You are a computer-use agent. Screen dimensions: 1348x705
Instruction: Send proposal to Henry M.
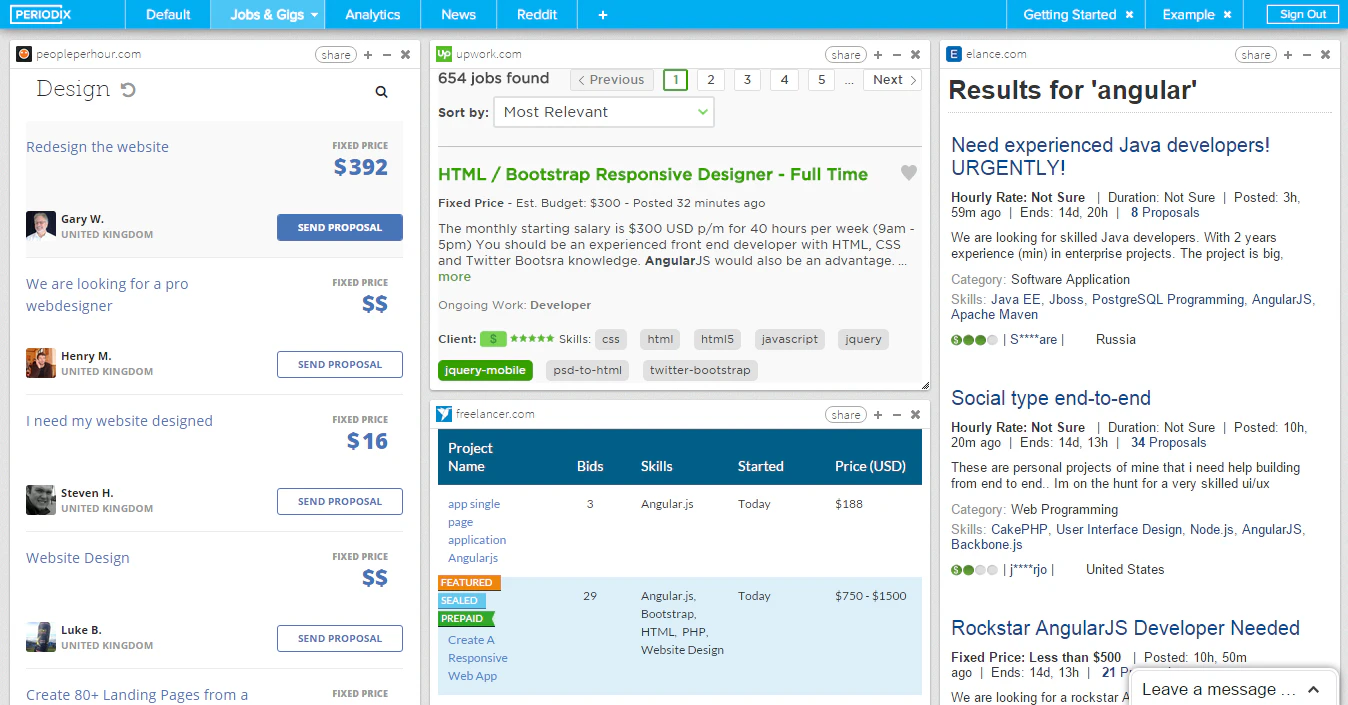[x=340, y=364]
